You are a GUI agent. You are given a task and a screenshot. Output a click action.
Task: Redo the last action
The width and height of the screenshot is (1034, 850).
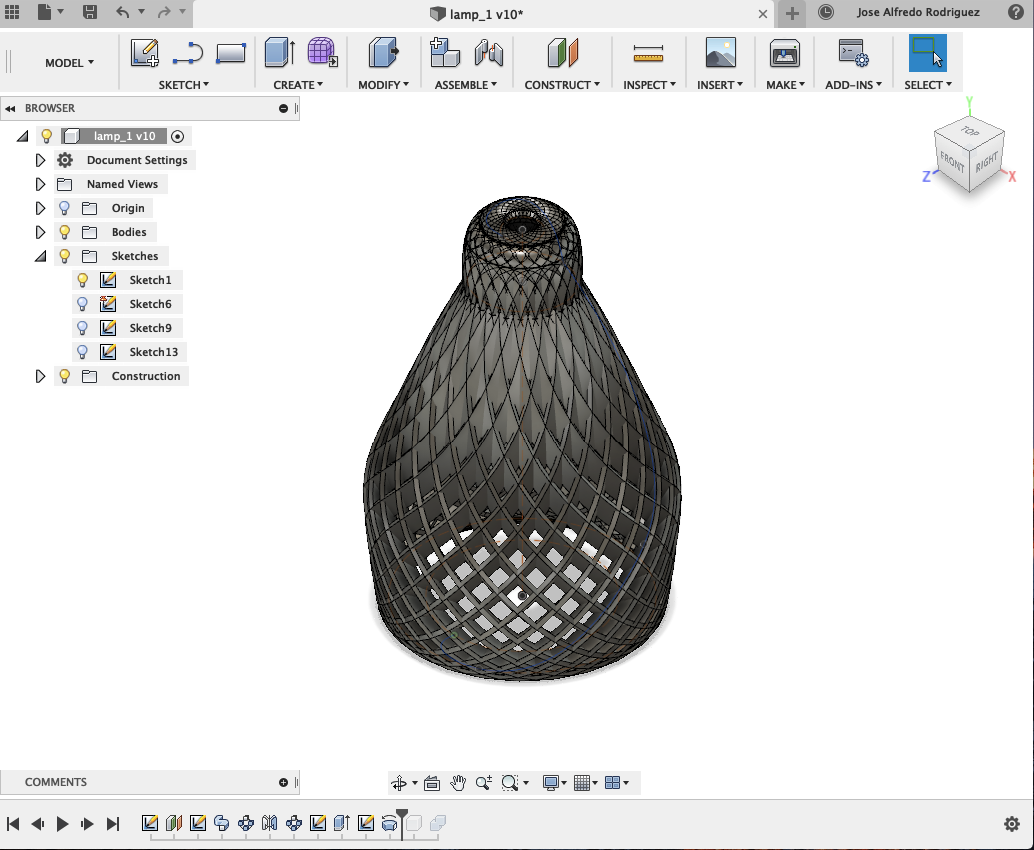164,12
